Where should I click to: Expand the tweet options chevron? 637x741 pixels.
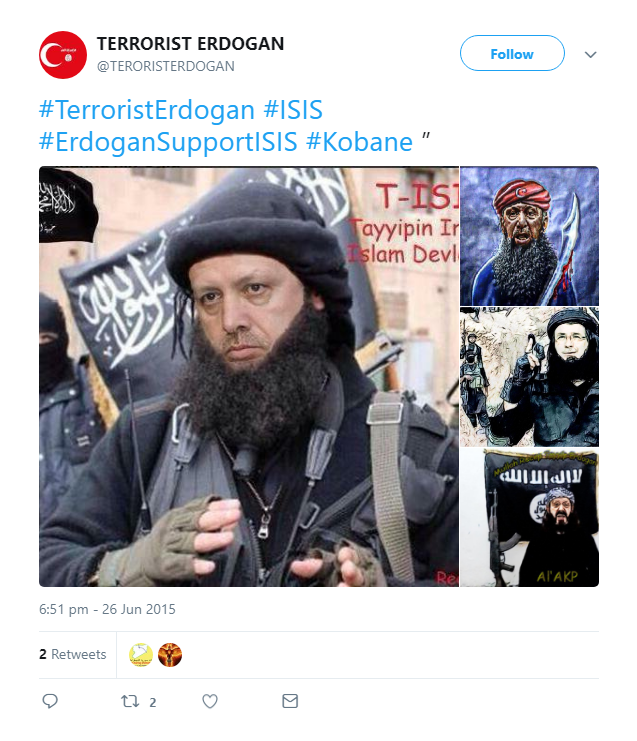pyautogui.click(x=590, y=54)
